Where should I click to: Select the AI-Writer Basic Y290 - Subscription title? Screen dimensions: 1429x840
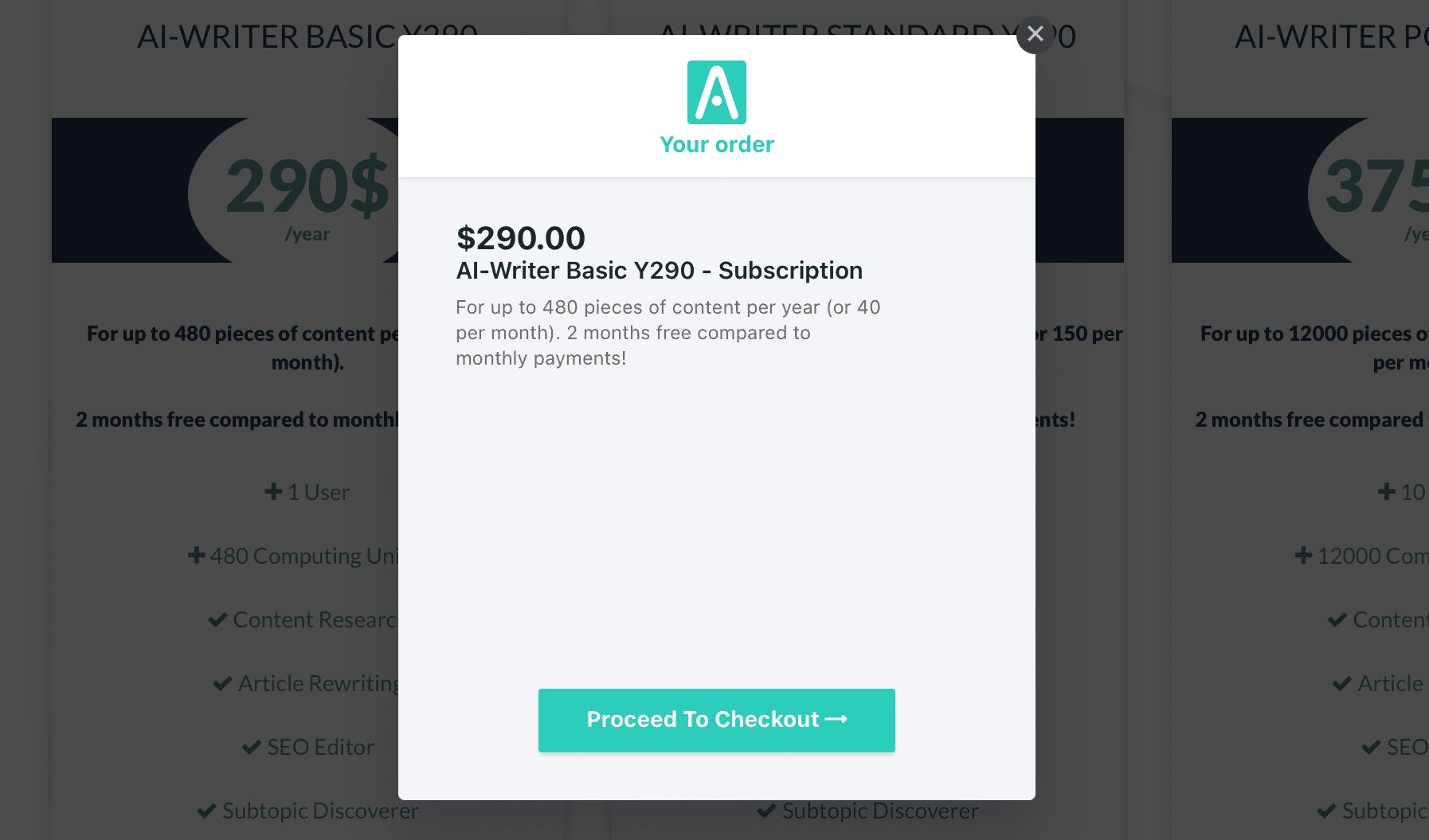click(659, 271)
